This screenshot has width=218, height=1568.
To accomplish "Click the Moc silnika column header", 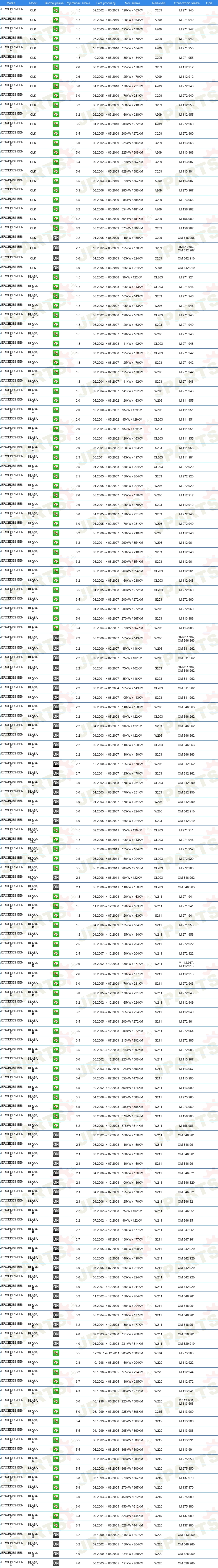I will (132, 3).
